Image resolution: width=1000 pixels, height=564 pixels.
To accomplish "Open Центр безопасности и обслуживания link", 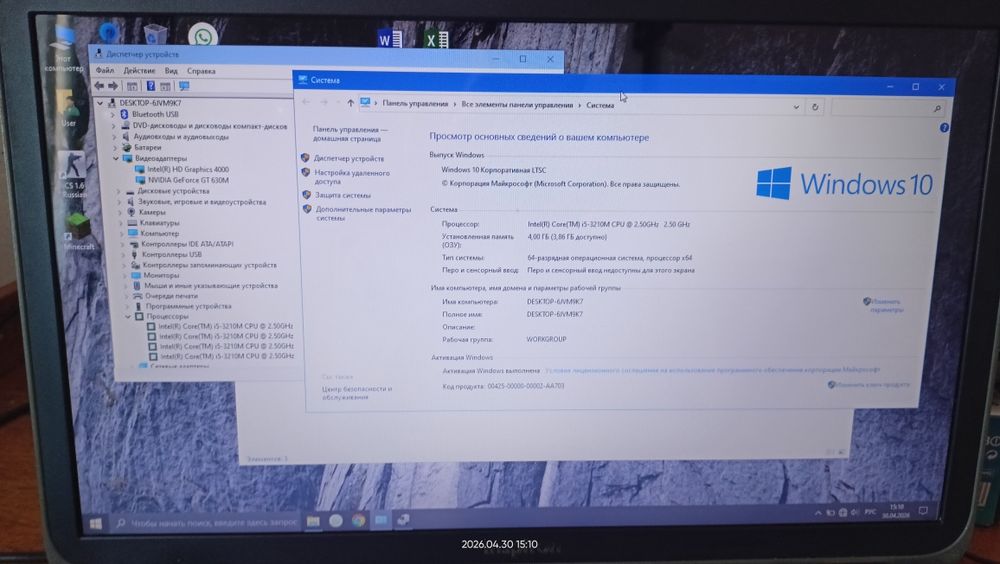I will pyautogui.click(x=357, y=392).
